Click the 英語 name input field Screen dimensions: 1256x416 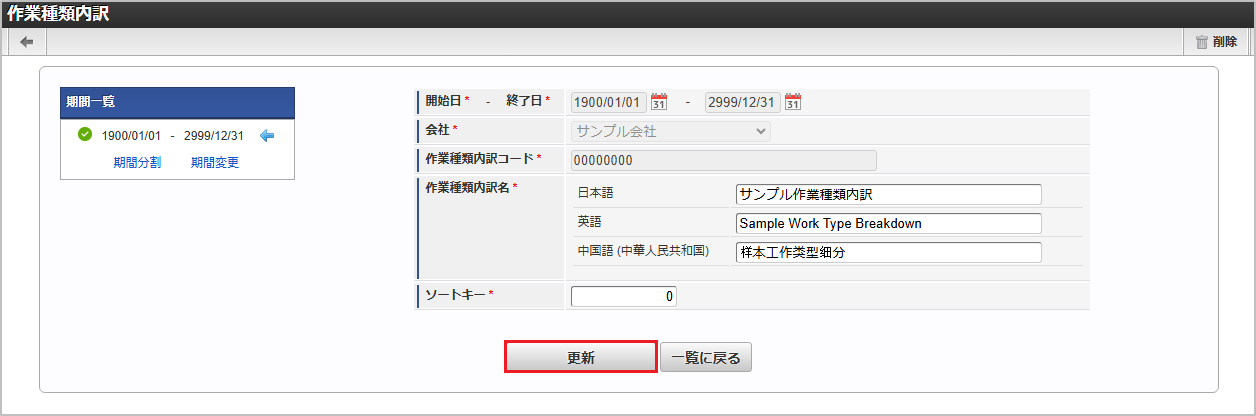[888, 223]
